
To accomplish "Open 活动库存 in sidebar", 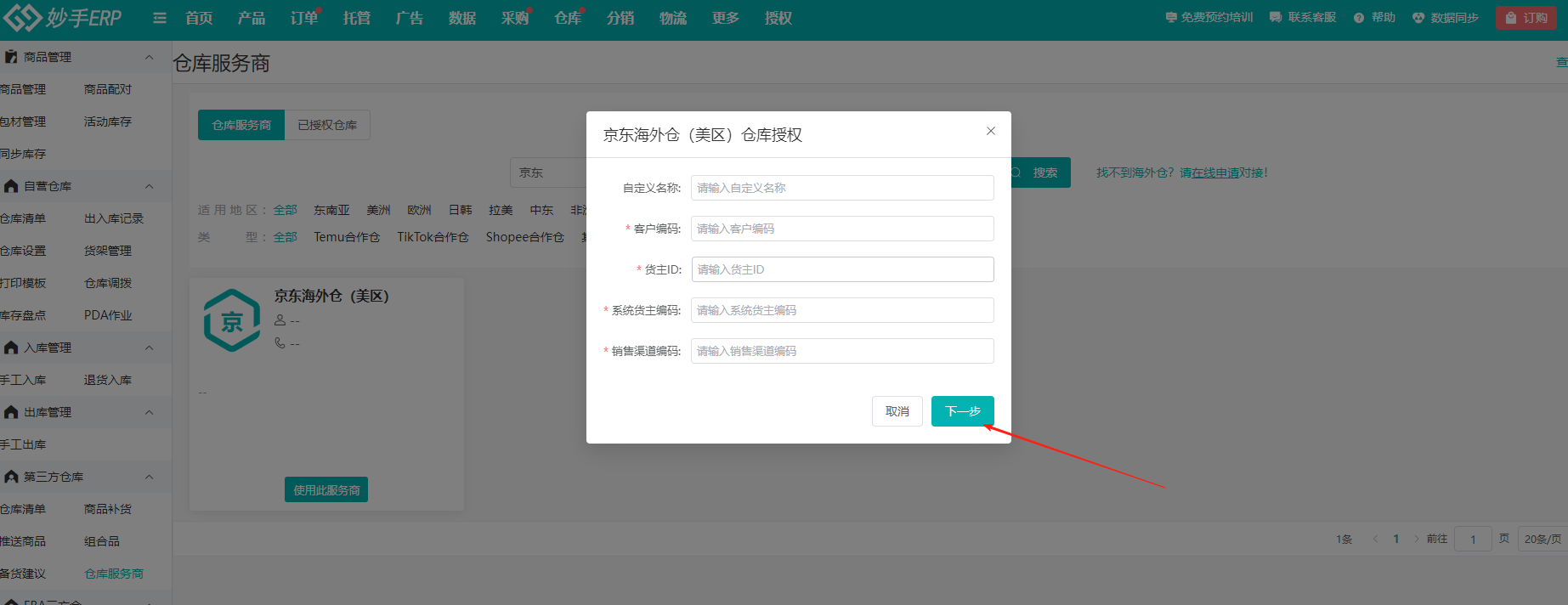I will tap(108, 122).
